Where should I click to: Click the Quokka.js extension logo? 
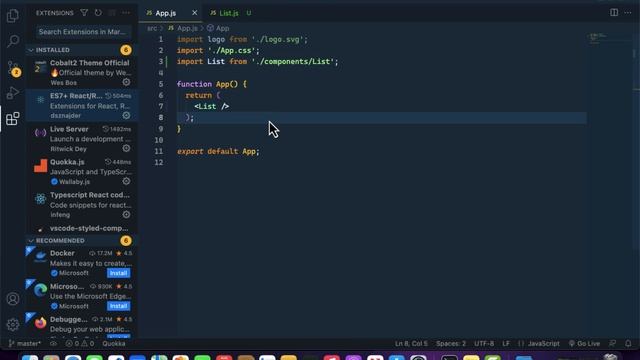coord(40,166)
